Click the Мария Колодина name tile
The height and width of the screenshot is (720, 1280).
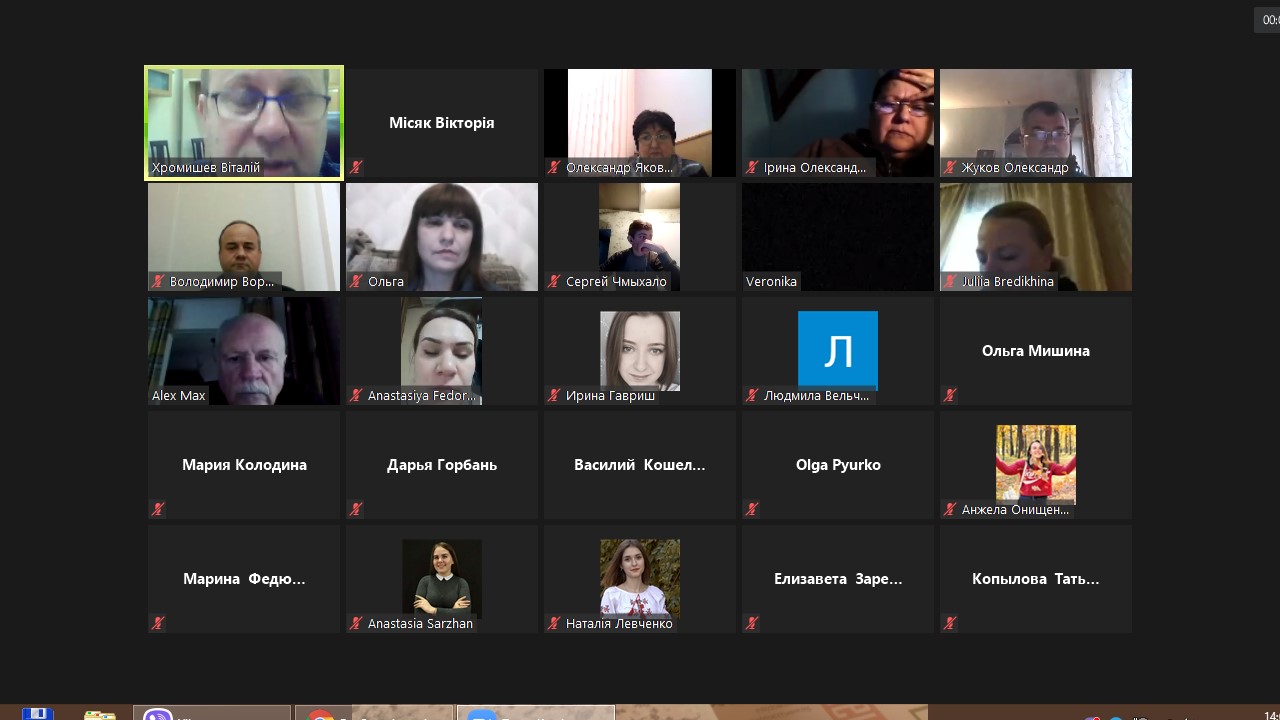244,465
